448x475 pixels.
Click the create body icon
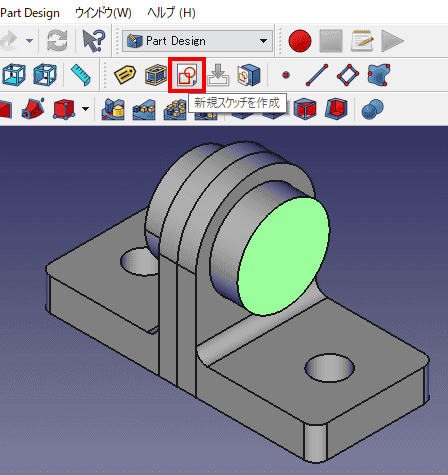coord(156,74)
